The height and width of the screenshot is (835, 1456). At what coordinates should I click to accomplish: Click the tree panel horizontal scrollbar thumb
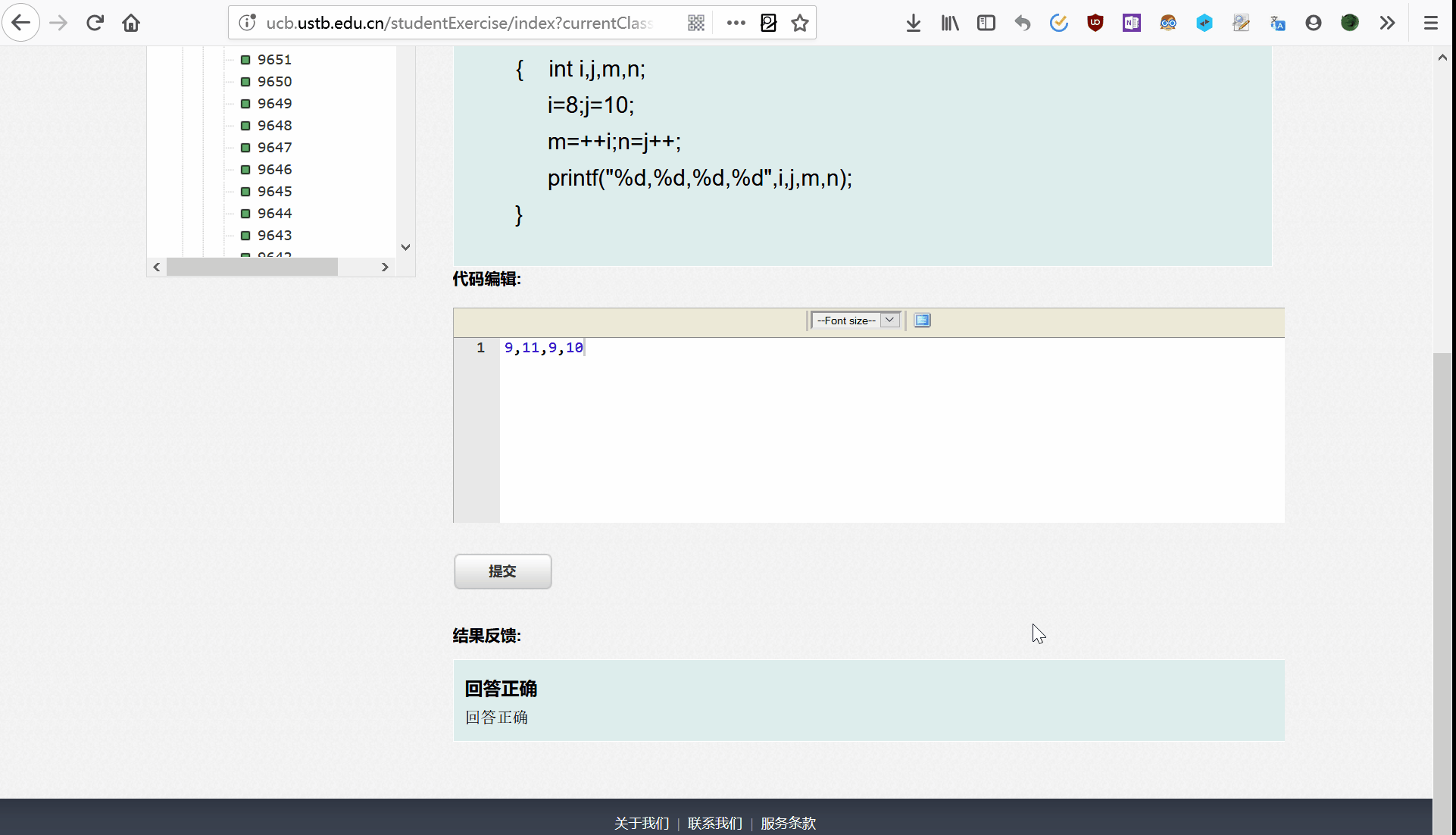click(252, 267)
